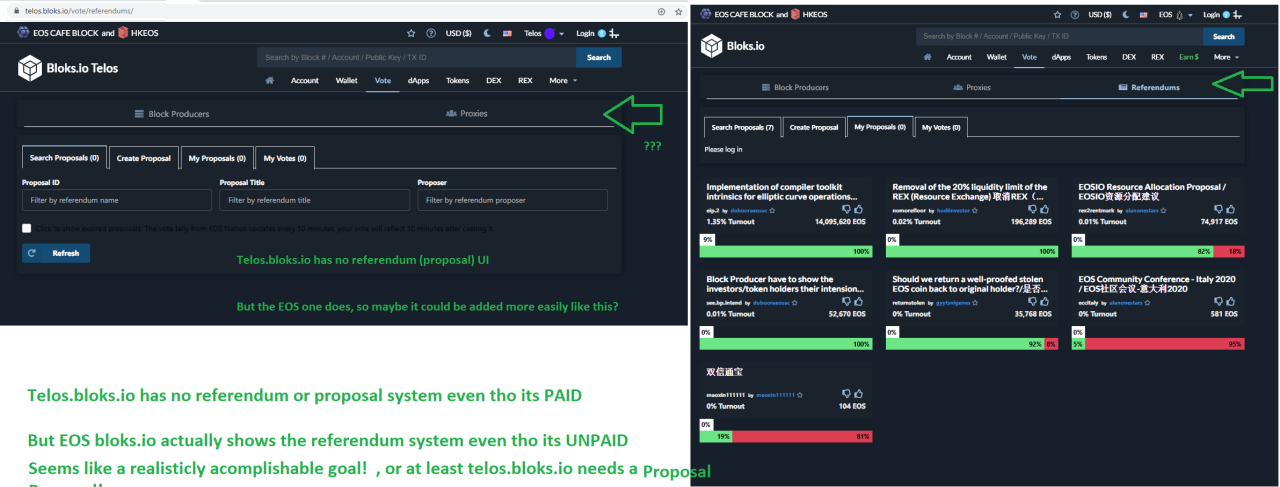1280x487 pixels.
Task: Open DEX in Telos navigation
Action: (493, 81)
